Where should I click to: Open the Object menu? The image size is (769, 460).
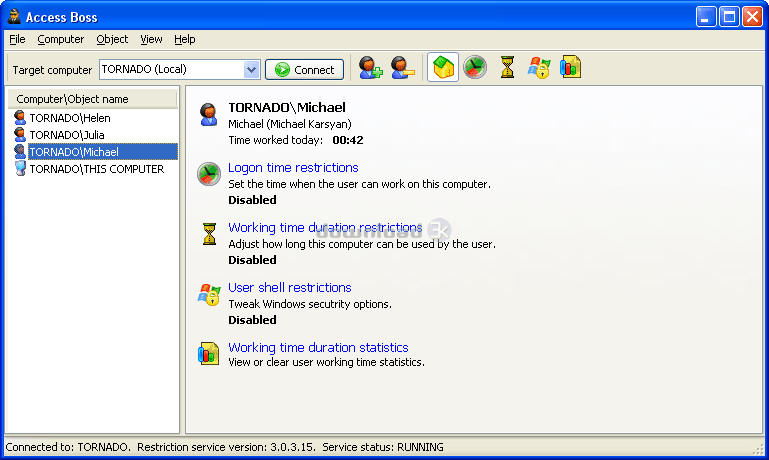pyautogui.click(x=112, y=39)
